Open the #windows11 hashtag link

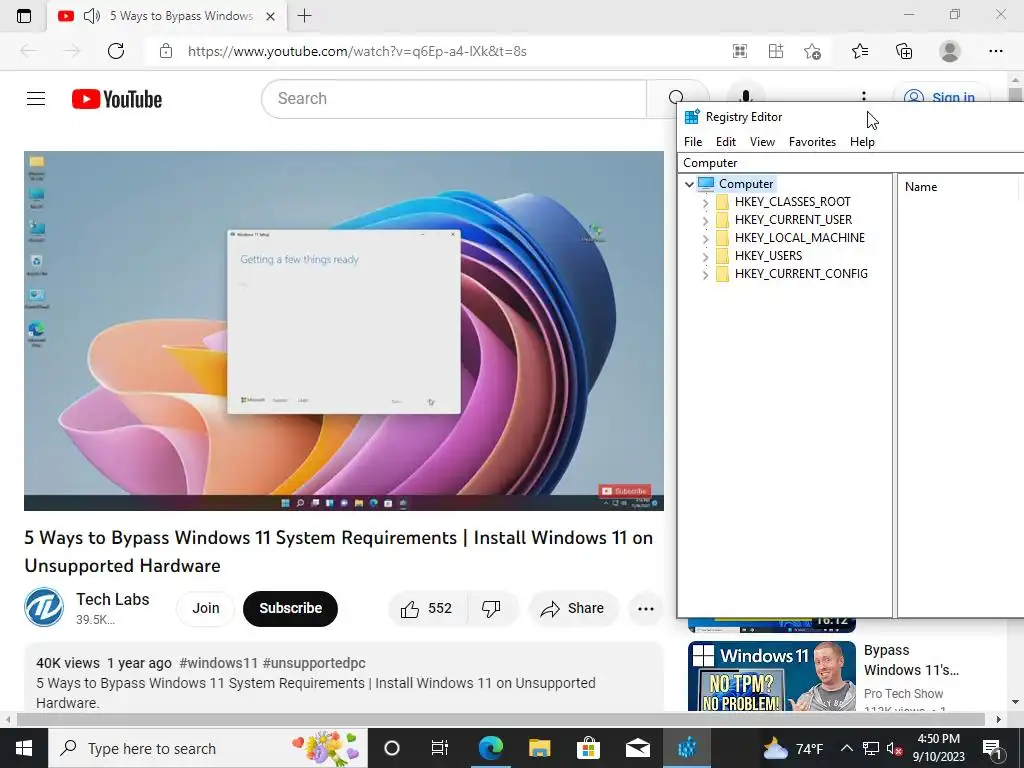tap(218, 664)
